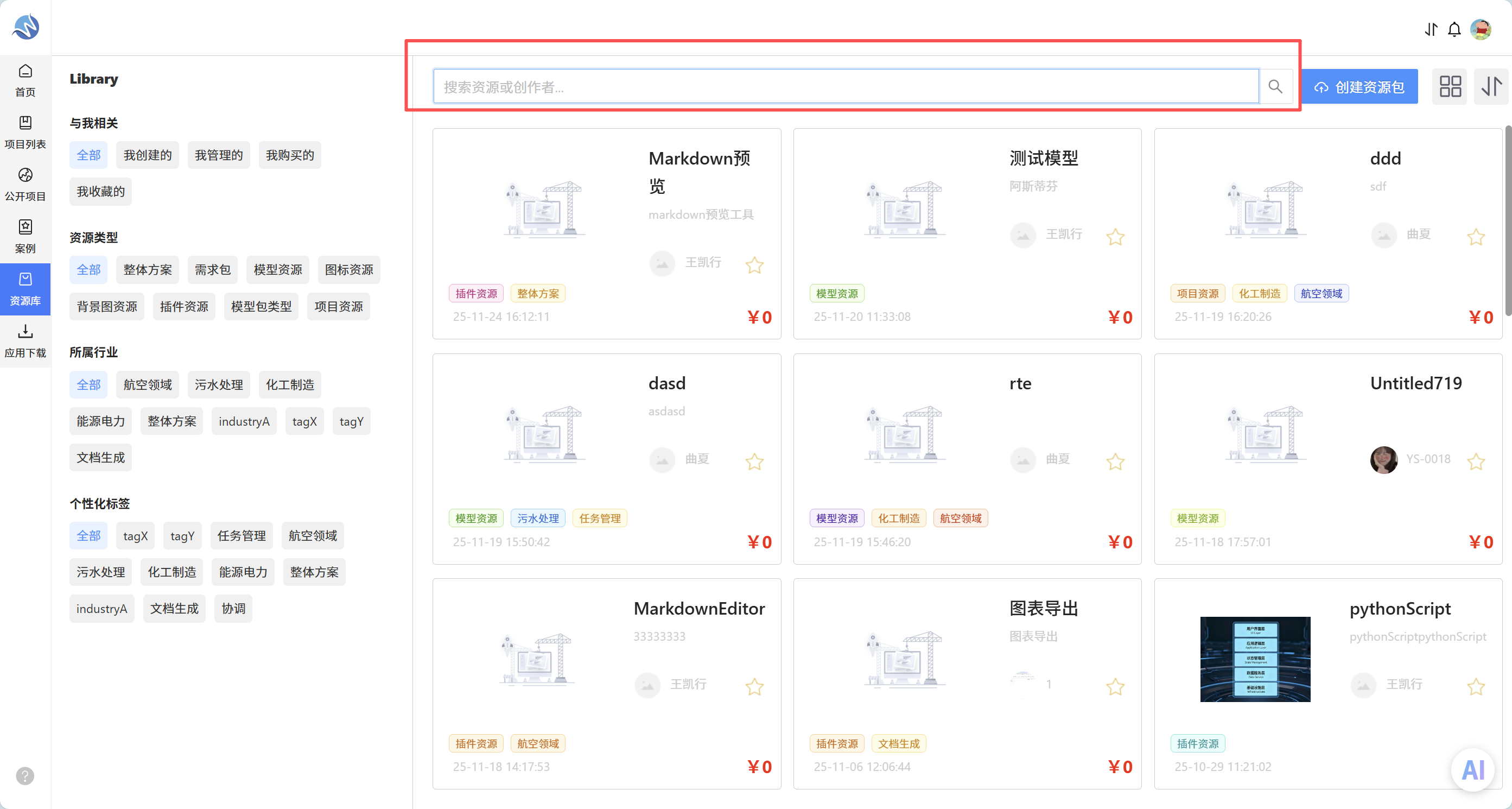Favorite the pythonScript card

coord(1476,687)
